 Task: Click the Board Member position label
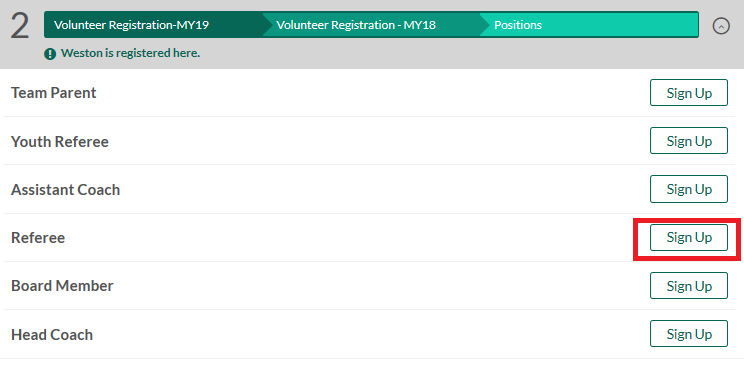tap(62, 286)
